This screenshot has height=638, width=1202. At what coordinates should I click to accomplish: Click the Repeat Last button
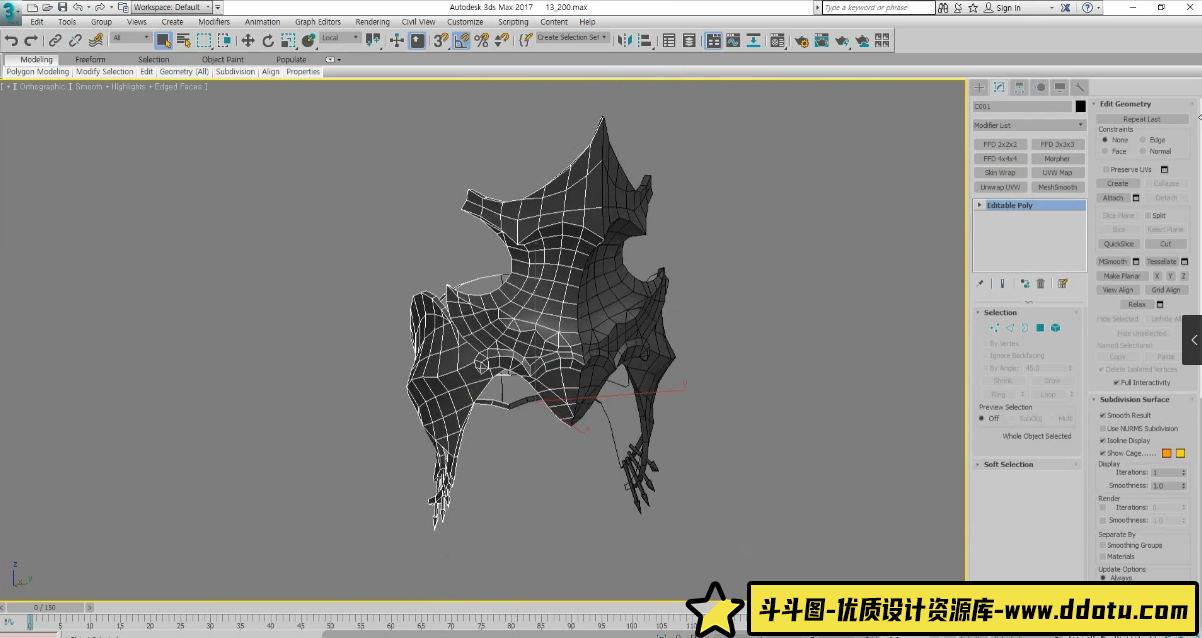1142,119
